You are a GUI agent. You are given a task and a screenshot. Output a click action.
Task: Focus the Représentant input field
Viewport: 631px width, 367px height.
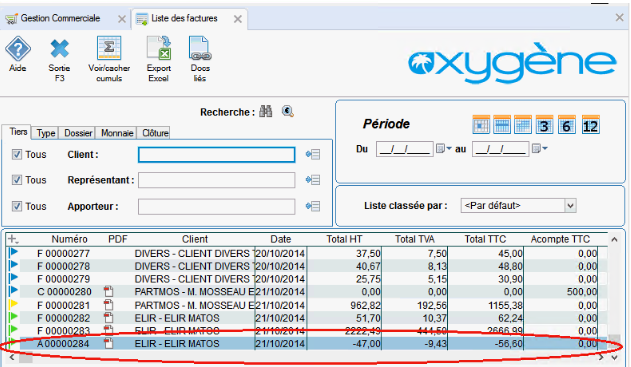click(217, 180)
